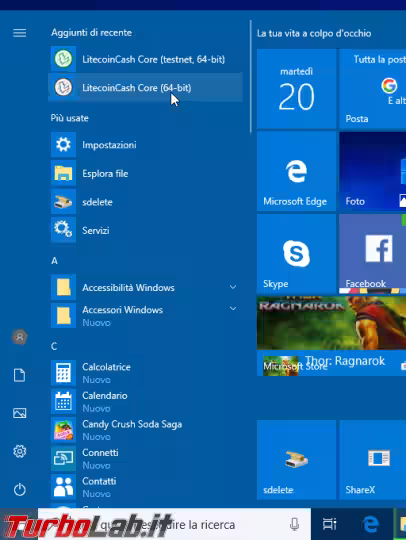Open Connetti app icon
406x540 pixels.
(63, 458)
